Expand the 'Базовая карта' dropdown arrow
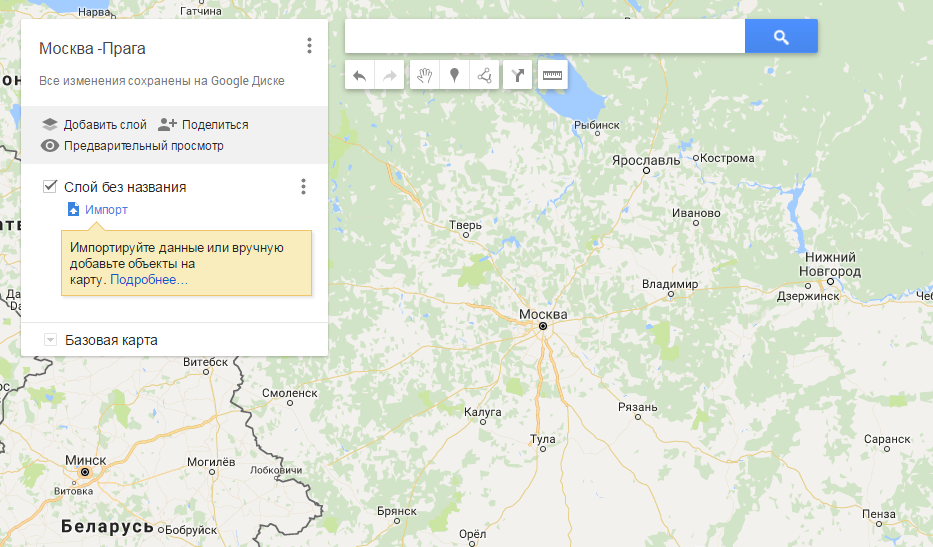 50,340
